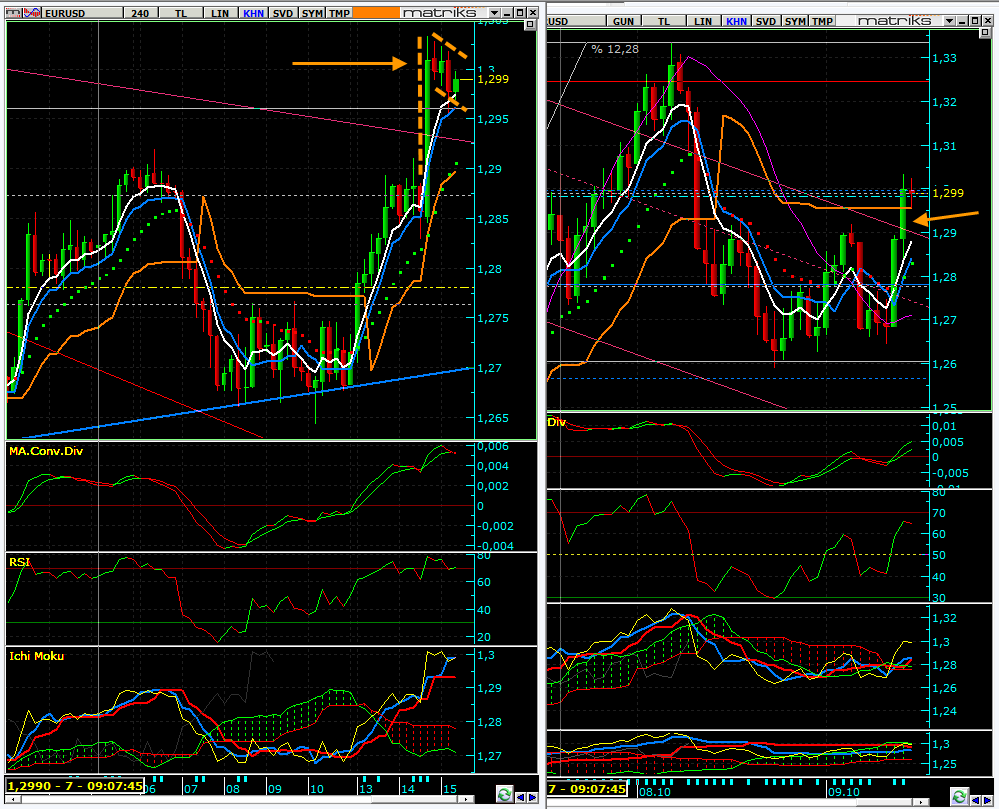Click the red-blue wave indicator icon beside EURUSD
Image resolution: width=999 pixels, height=809 pixels.
(32, 13)
